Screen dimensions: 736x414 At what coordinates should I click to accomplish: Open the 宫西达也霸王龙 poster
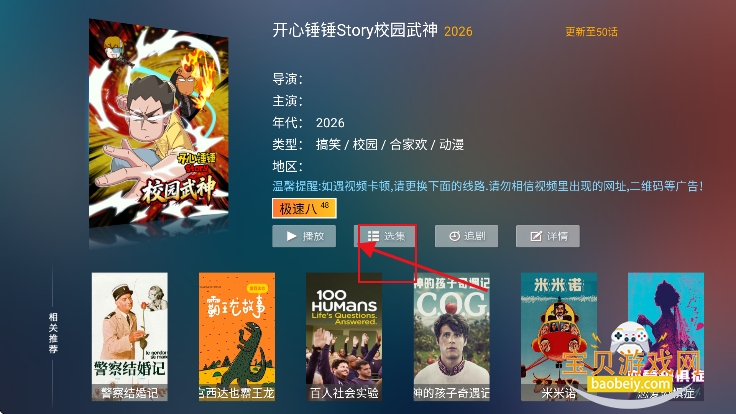click(x=237, y=337)
